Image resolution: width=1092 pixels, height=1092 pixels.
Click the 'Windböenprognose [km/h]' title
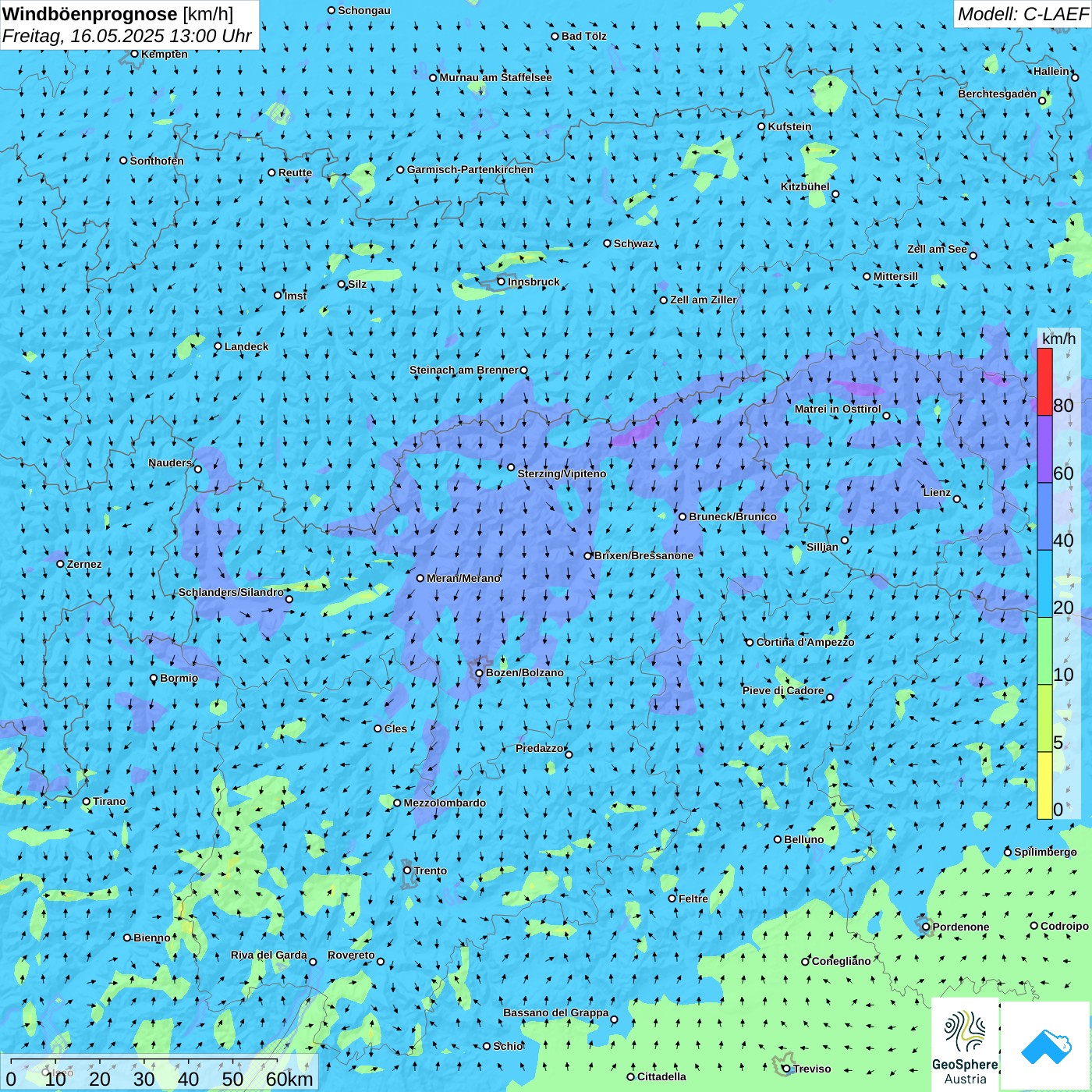point(118,14)
